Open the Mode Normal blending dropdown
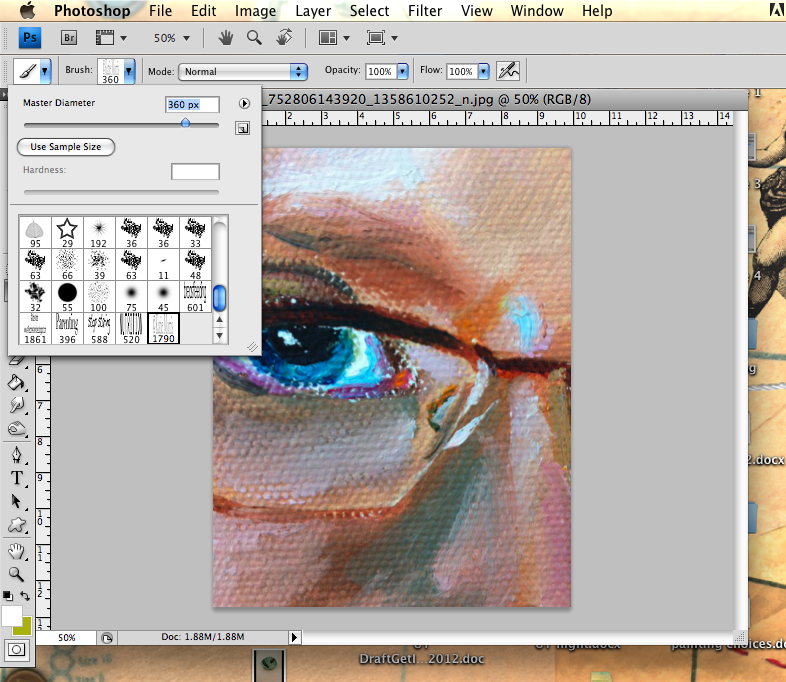This screenshot has width=786, height=682. tap(243, 72)
